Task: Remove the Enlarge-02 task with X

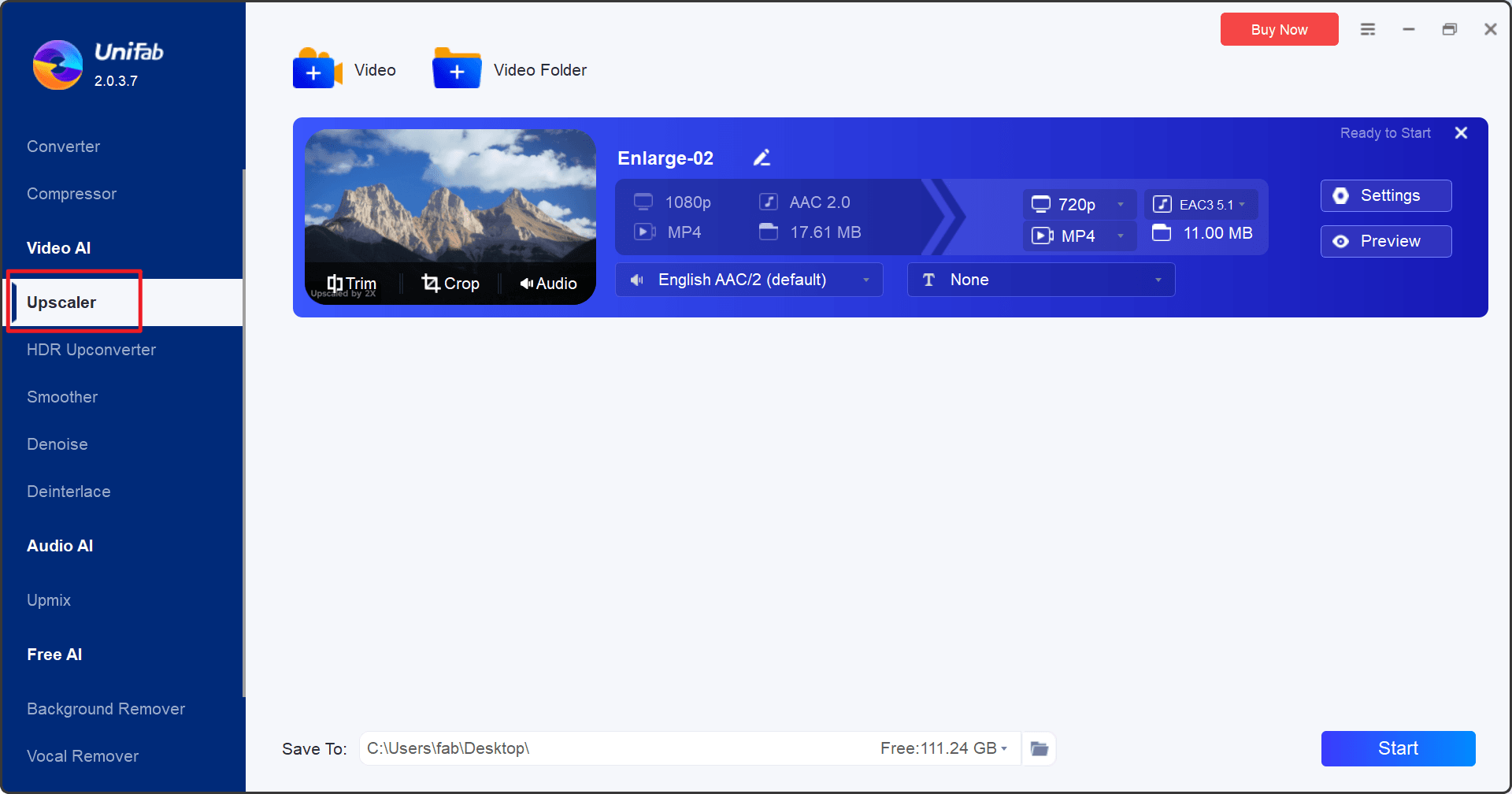Action: [x=1461, y=133]
